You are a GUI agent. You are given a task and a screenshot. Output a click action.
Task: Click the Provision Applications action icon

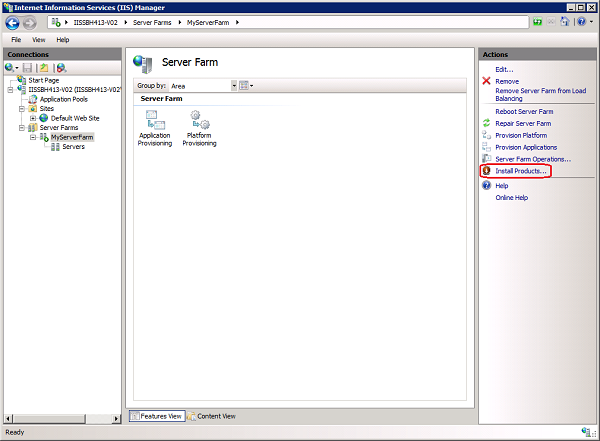click(x=486, y=147)
